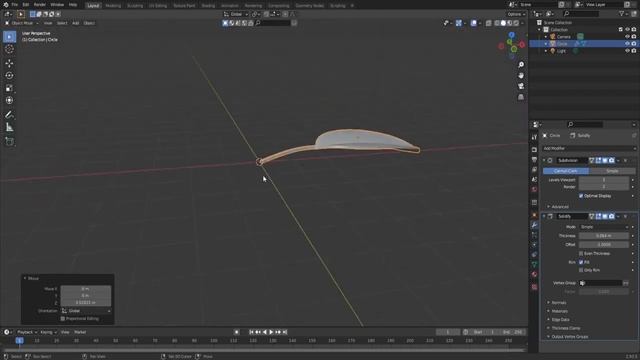
Task: Click the Solidify Thickness value field
Action: pos(604,236)
